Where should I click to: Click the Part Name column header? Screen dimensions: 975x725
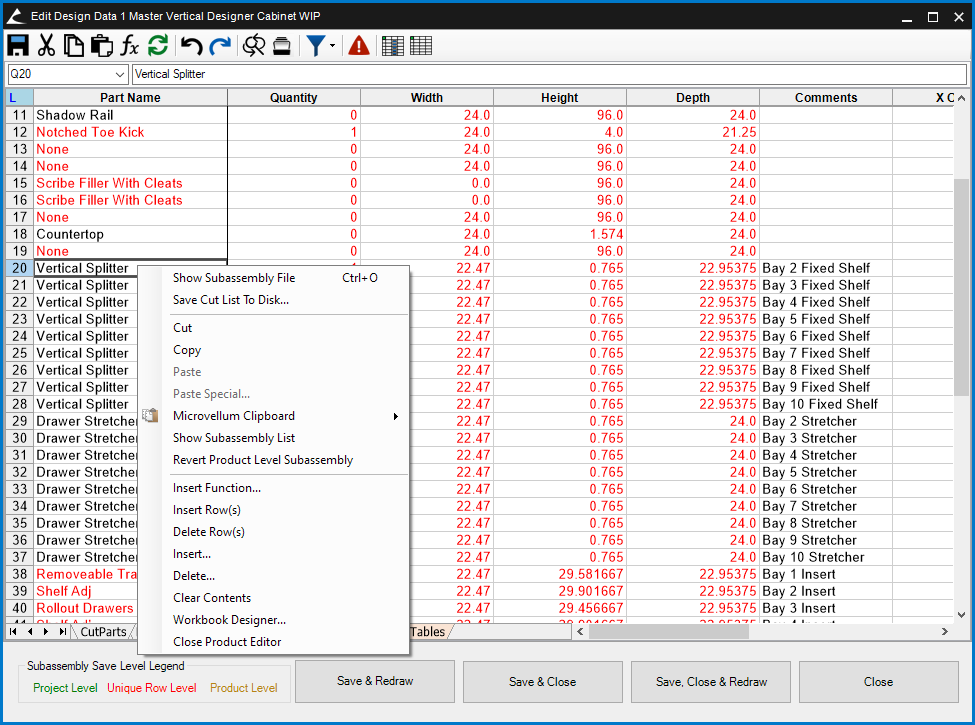(130, 98)
